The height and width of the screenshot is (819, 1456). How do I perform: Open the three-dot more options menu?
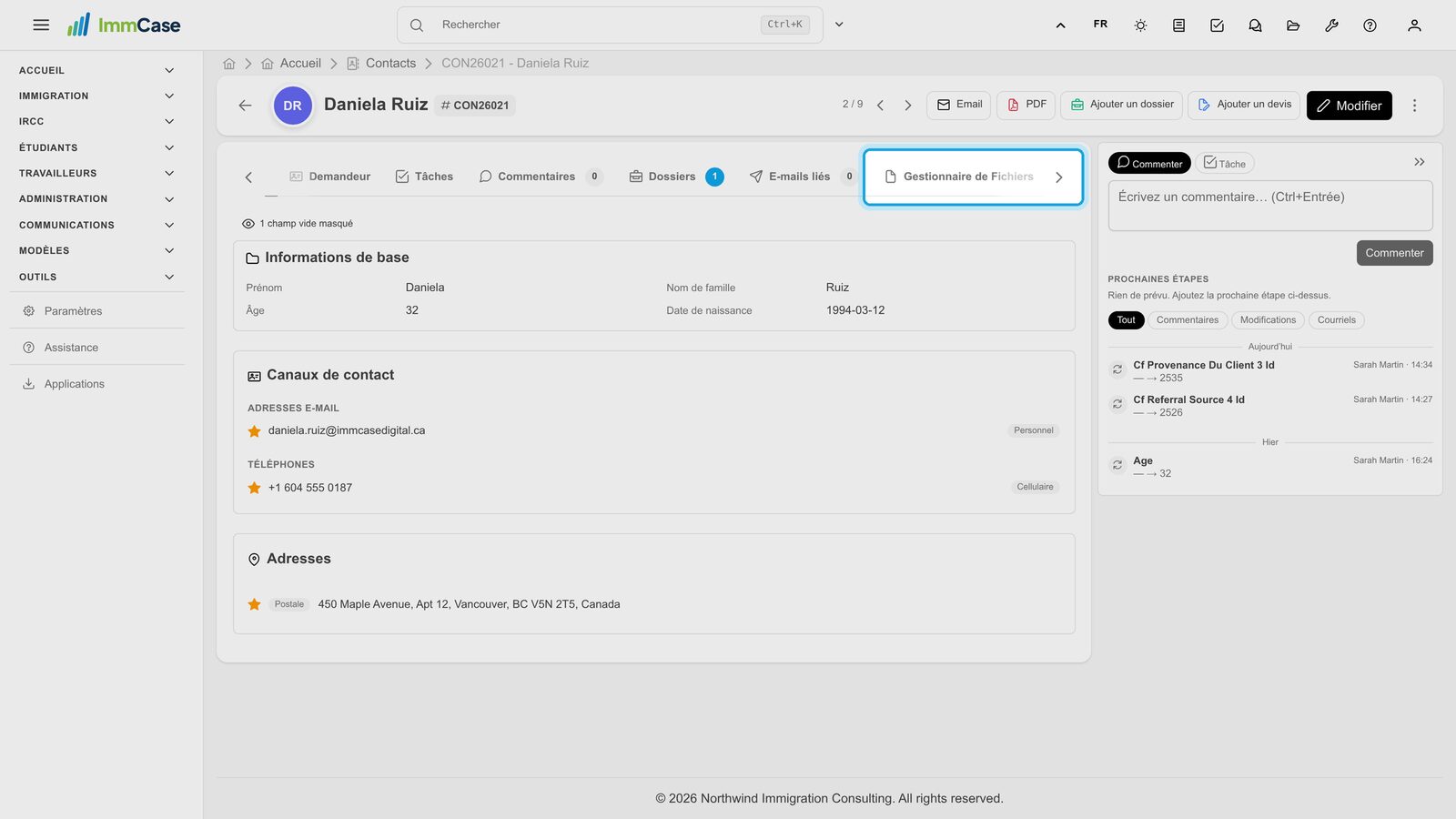(x=1414, y=106)
